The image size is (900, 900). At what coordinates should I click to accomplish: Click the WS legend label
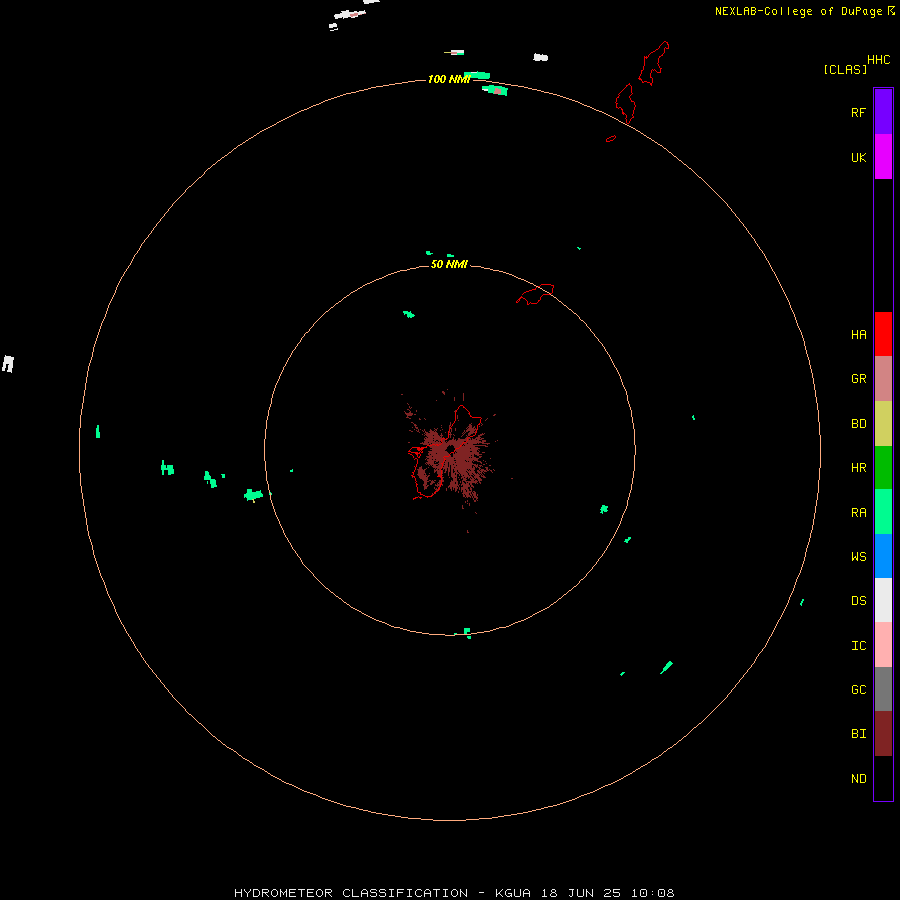tap(858, 556)
